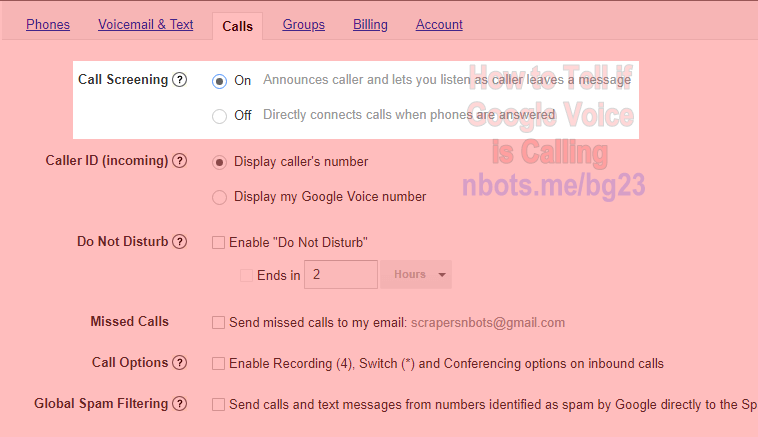Image resolution: width=758 pixels, height=437 pixels.
Task: Enable Recording and Conferencing options checkbox
Action: click(x=219, y=363)
